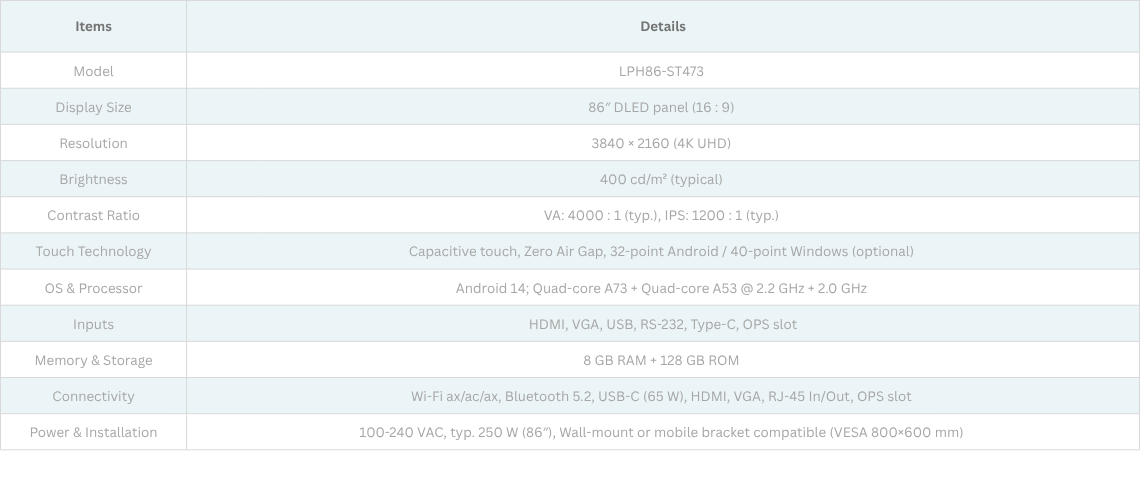Screen dimensions: 1140x500
Task: Click the 8 GB RAM + 128 GB ROM value
Action: click(662, 360)
